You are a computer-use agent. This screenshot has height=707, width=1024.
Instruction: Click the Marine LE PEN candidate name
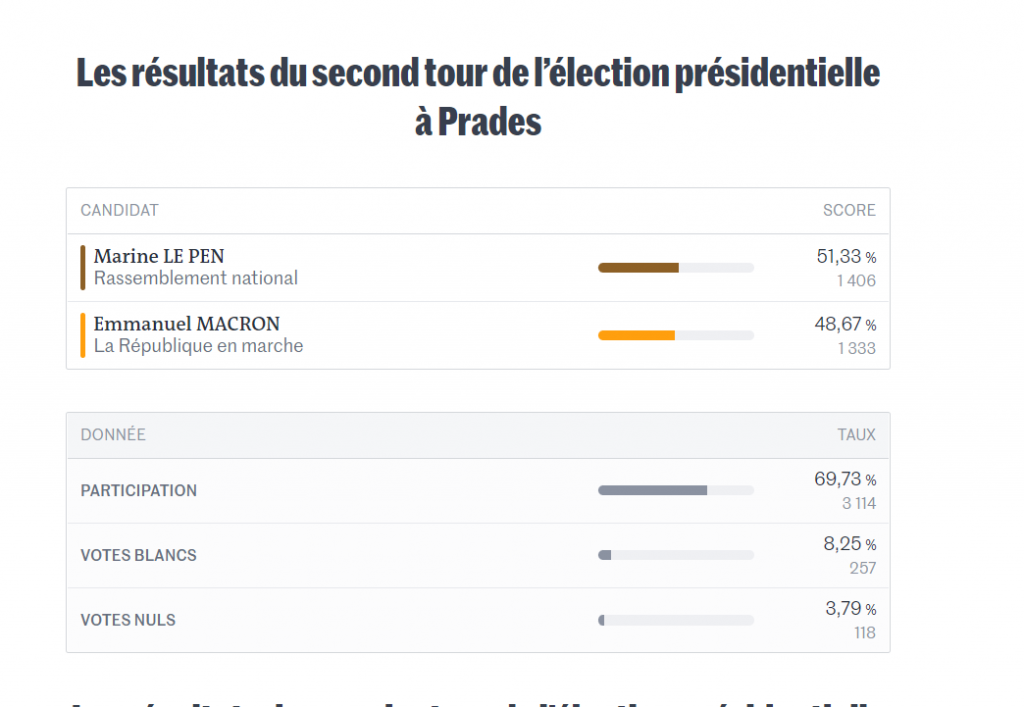(159, 257)
